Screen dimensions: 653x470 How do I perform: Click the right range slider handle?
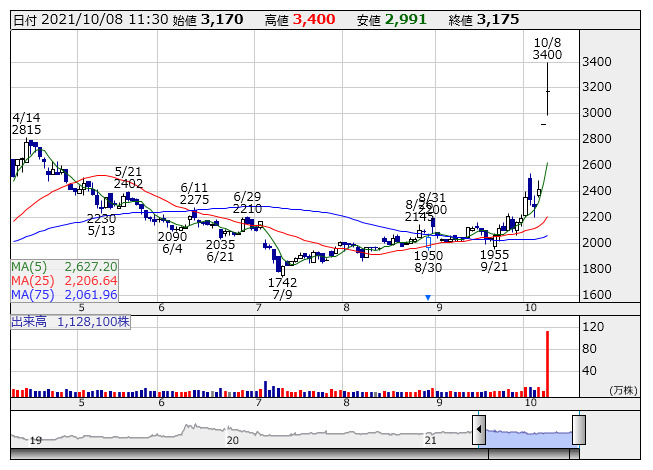pyautogui.click(x=579, y=429)
